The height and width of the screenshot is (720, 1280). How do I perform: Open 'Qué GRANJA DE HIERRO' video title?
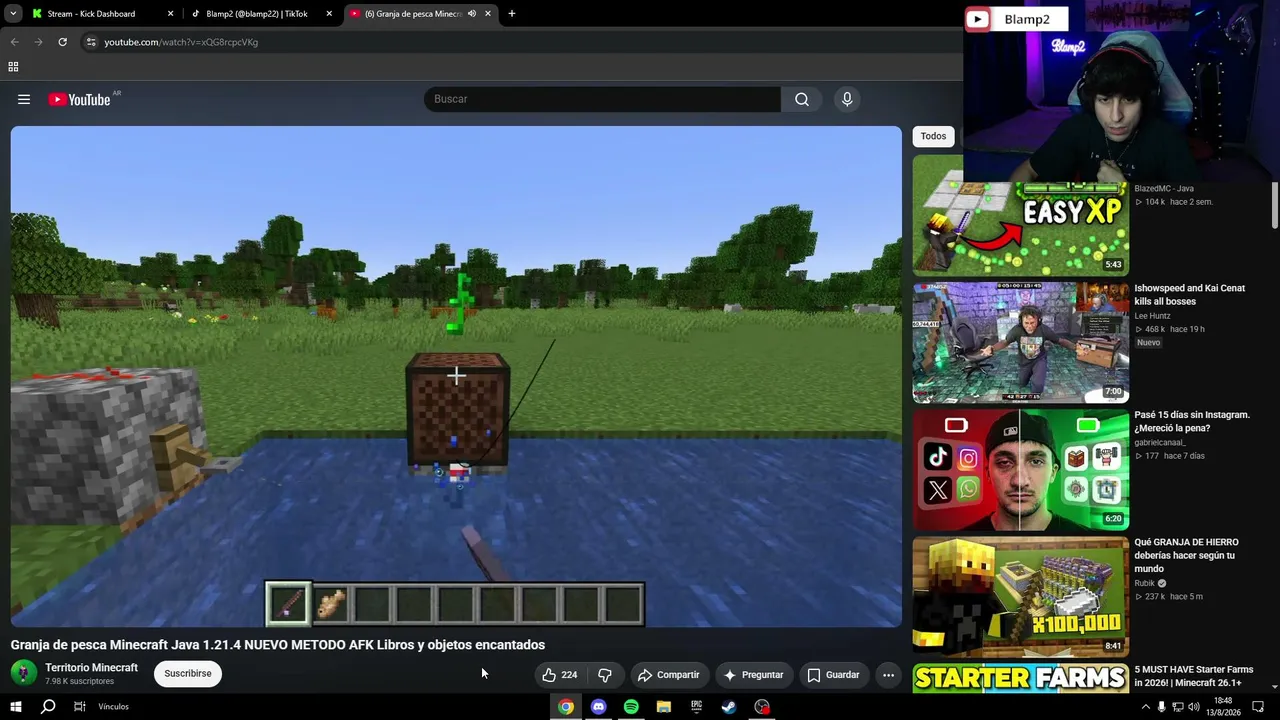(x=1187, y=555)
